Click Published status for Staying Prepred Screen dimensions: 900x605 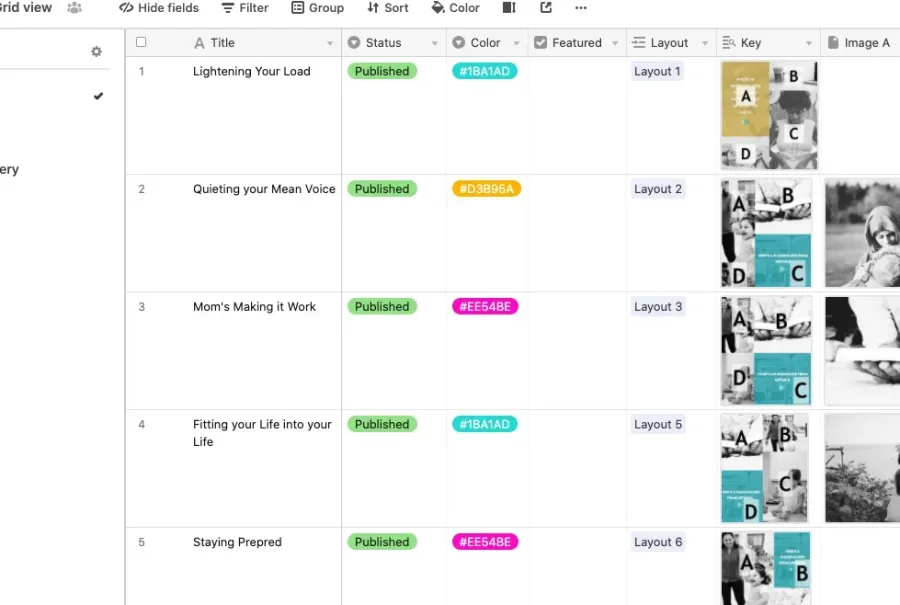click(x=382, y=542)
